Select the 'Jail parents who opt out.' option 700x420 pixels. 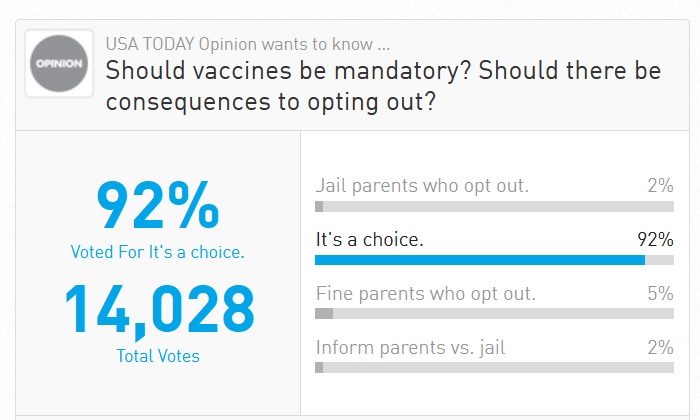point(422,185)
